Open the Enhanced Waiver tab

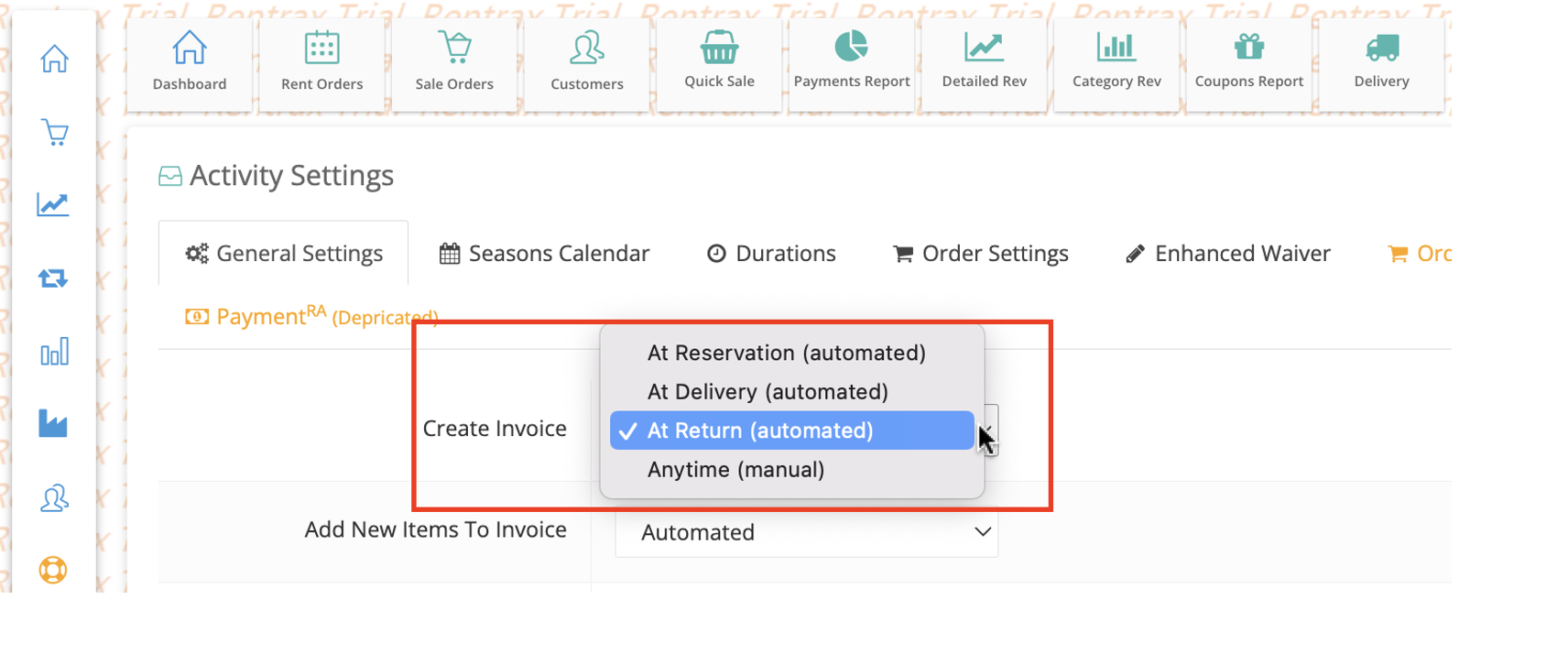pos(1227,253)
